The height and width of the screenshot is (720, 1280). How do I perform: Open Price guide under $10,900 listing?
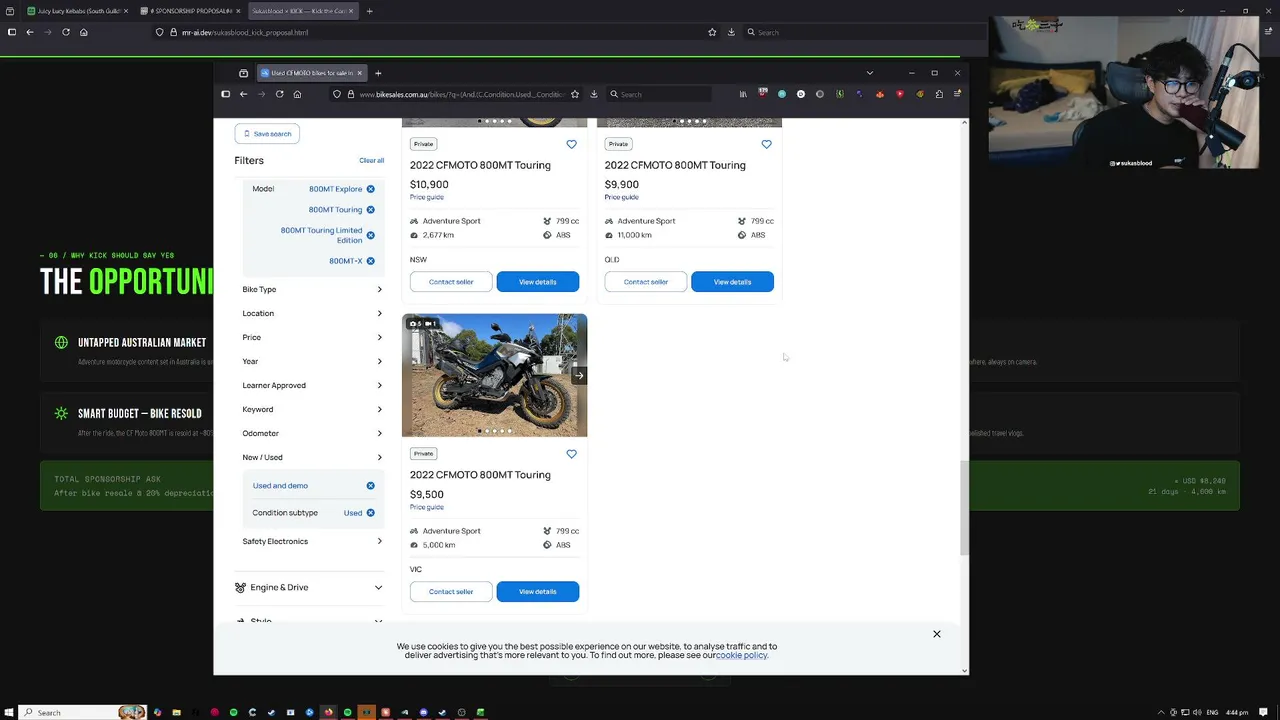[x=427, y=197]
